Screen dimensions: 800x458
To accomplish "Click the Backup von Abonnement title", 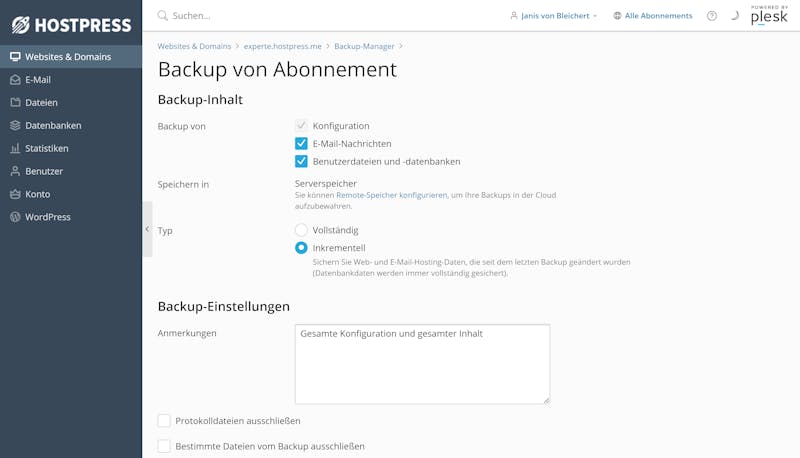I will [277, 69].
